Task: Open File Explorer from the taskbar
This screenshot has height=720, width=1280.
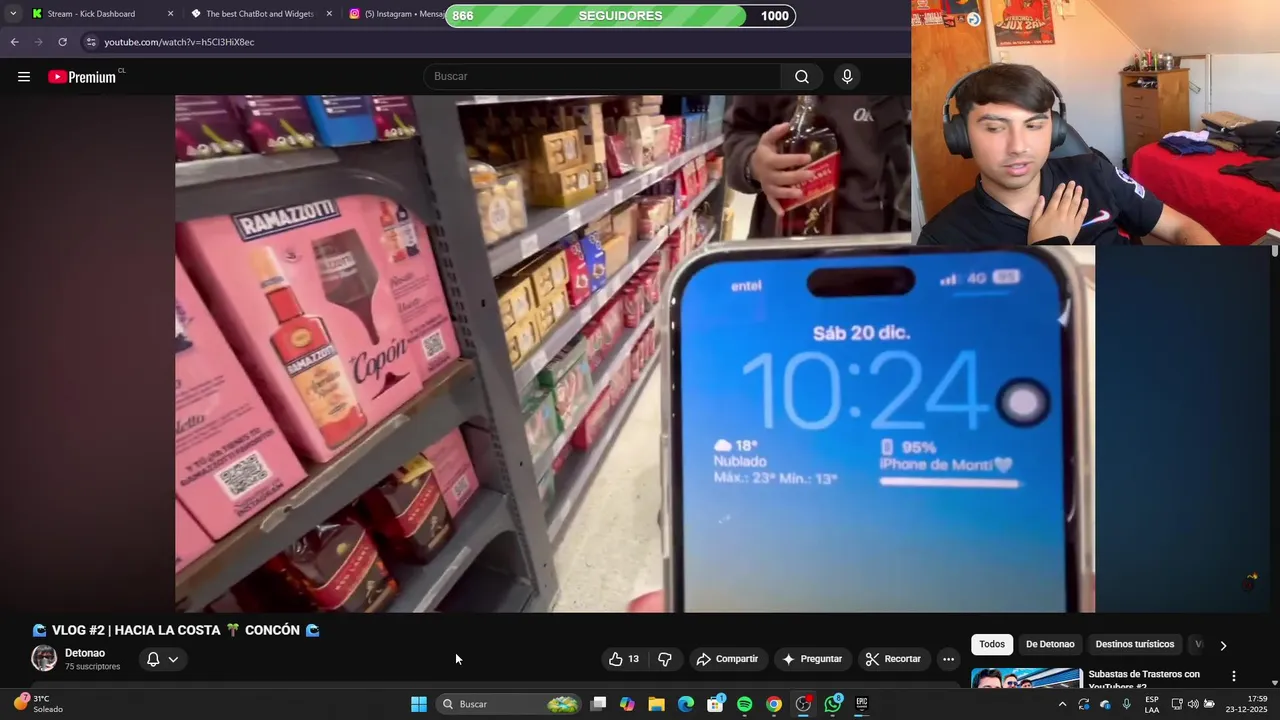Action: [656, 704]
